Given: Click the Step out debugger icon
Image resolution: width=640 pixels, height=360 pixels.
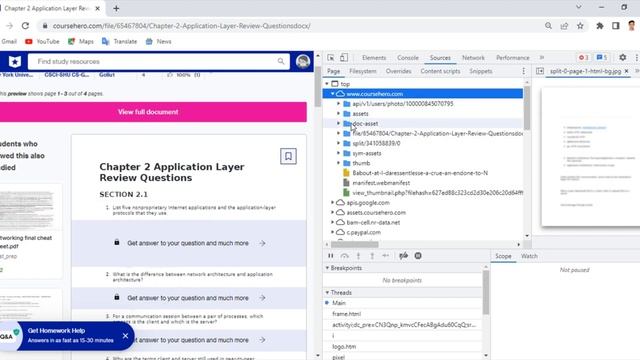Looking at the screenshot, I should click(x=372, y=256).
